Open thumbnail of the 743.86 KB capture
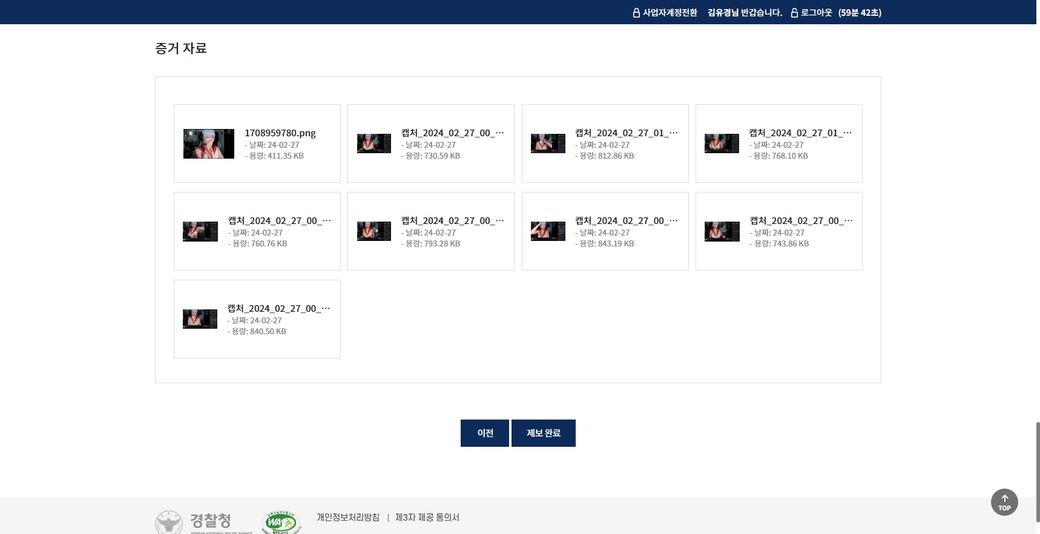Screen dimensions: 1040x534 [722, 232]
